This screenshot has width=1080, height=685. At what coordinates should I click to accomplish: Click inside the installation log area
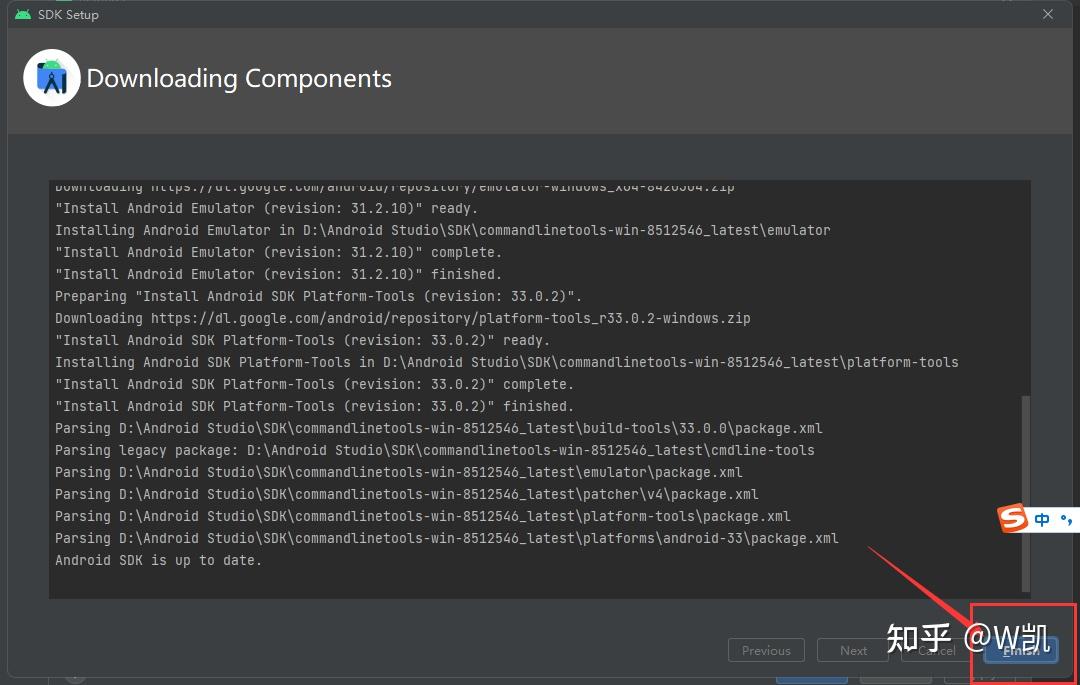500,400
